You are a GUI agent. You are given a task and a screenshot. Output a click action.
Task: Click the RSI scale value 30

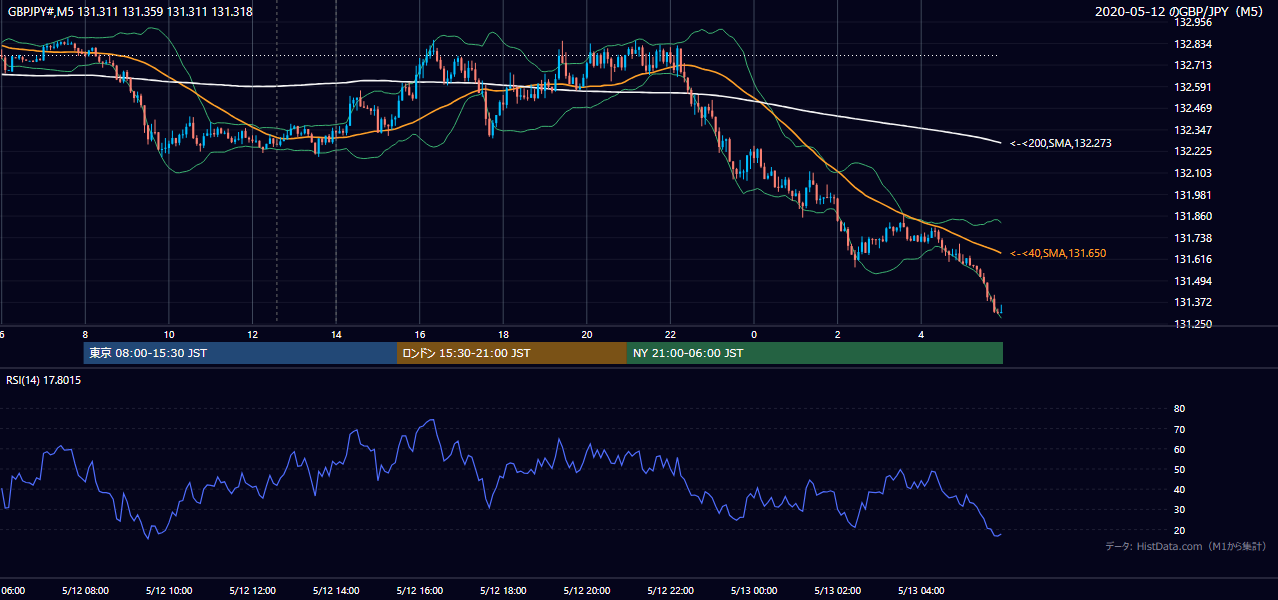click(x=1180, y=510)
